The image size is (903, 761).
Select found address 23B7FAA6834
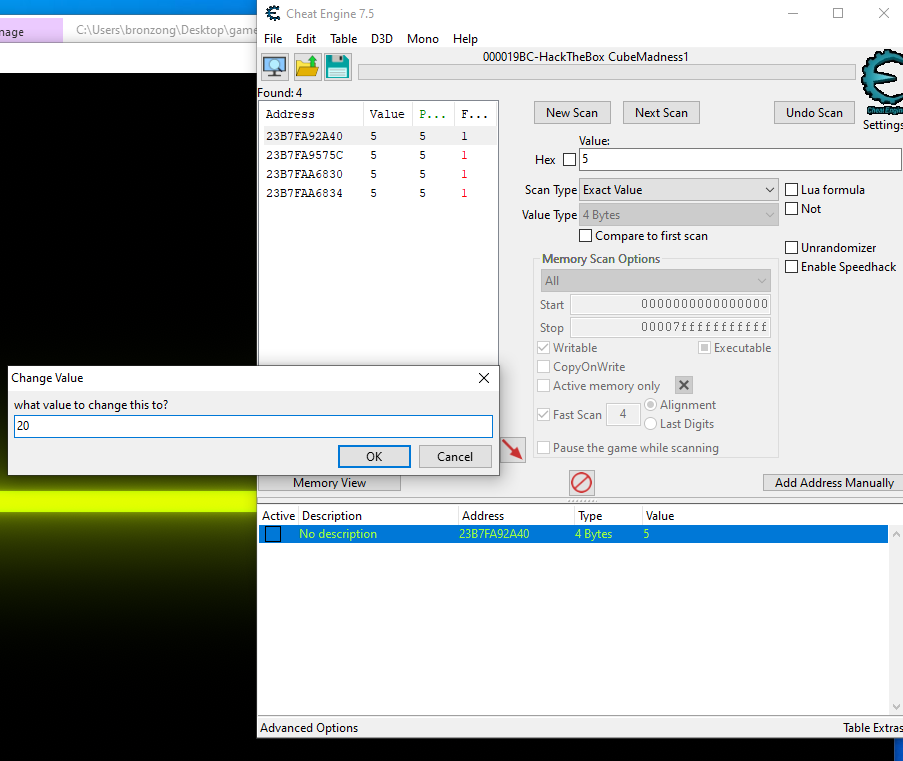(378, 193)
